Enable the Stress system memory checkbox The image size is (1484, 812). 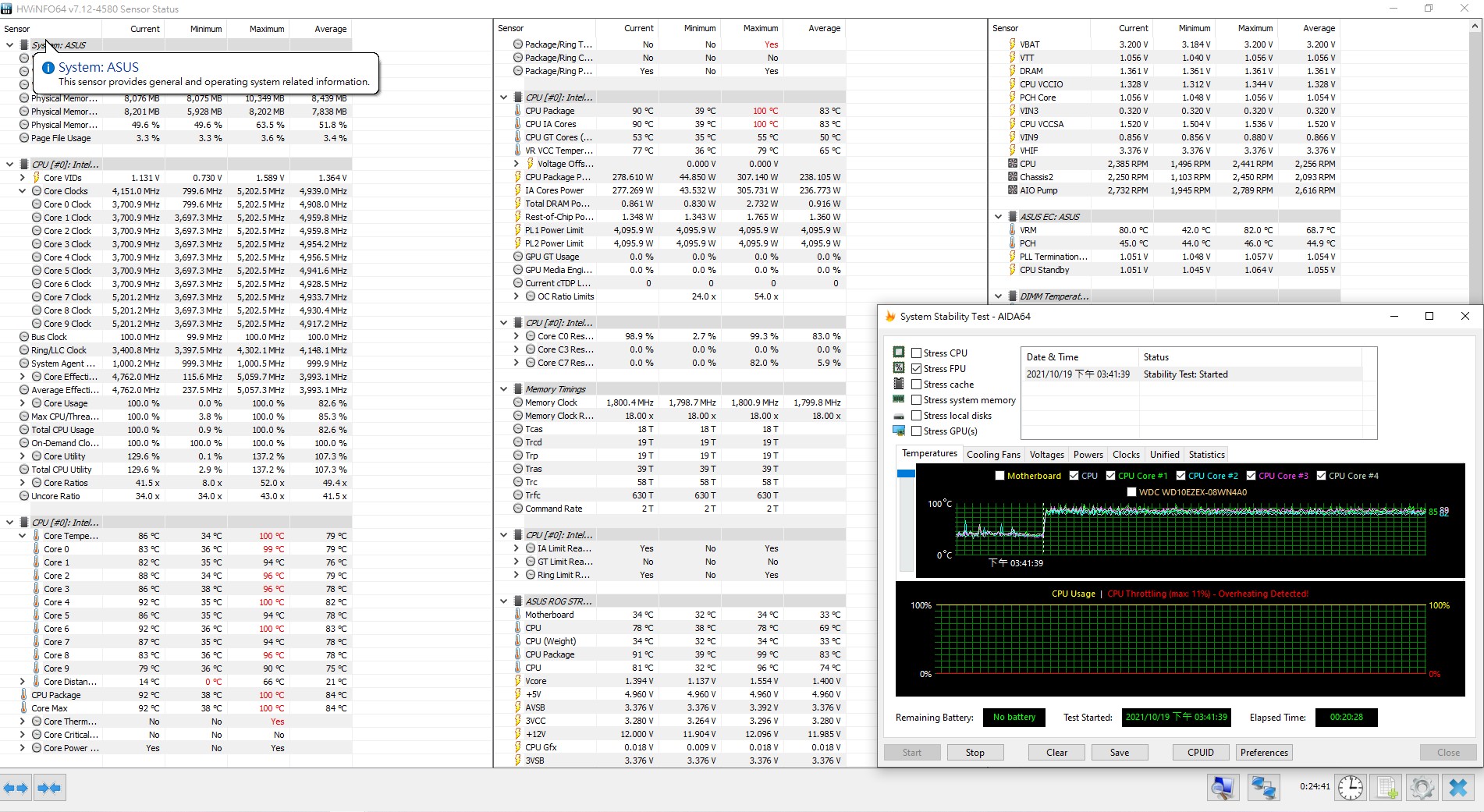point(917,400)
